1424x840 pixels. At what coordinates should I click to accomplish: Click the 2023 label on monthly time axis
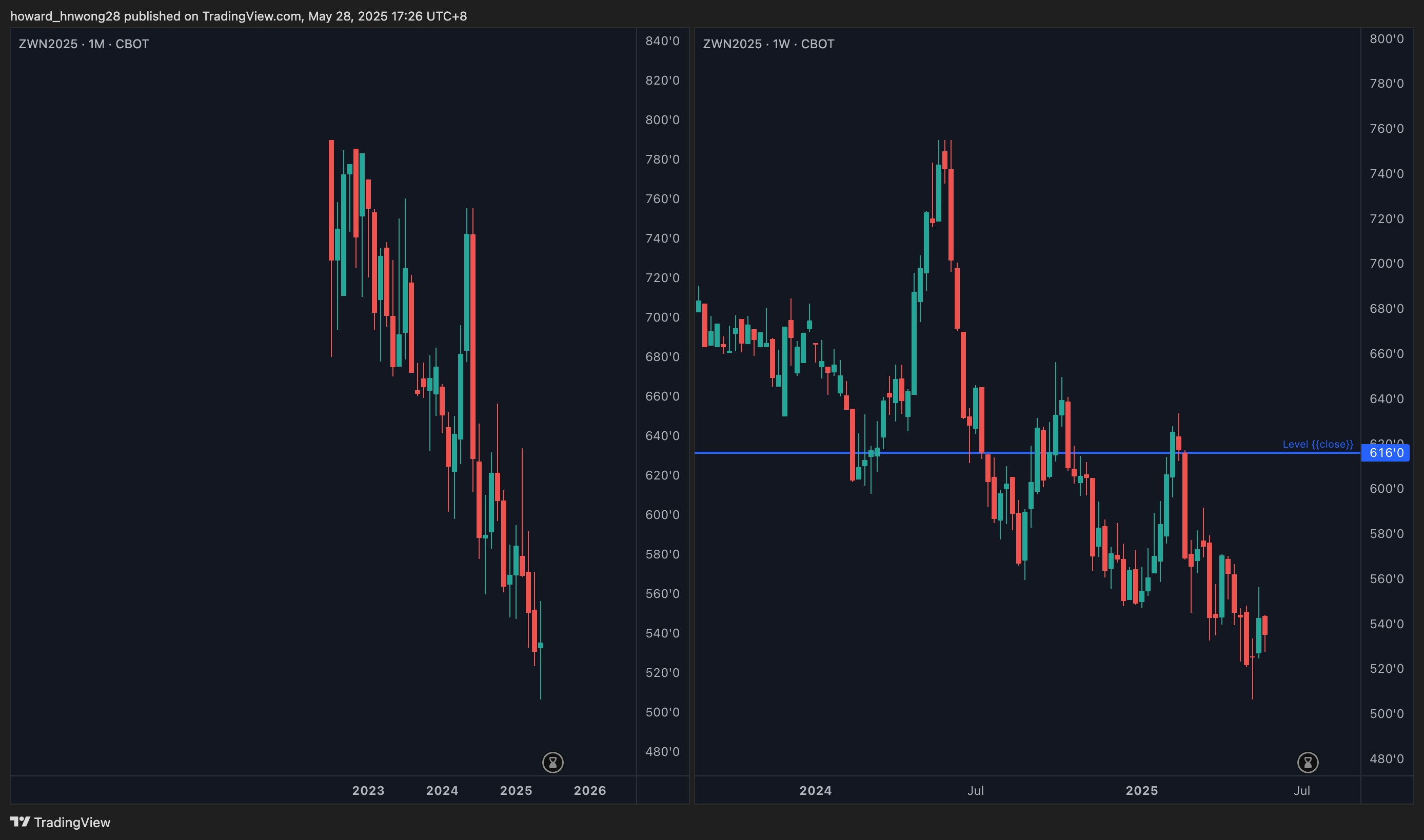point(368,791)
